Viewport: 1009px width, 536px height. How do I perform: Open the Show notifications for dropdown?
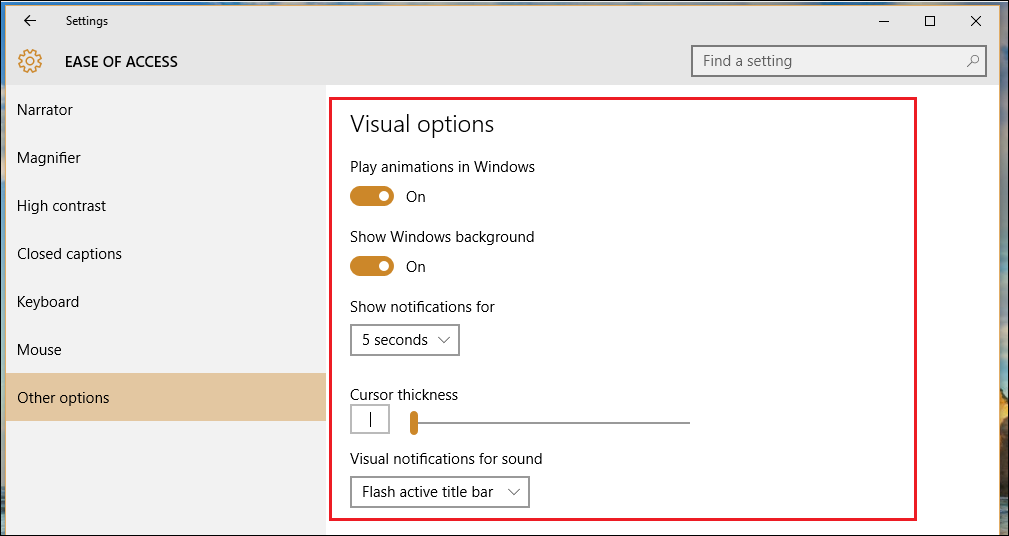[405, 340]
